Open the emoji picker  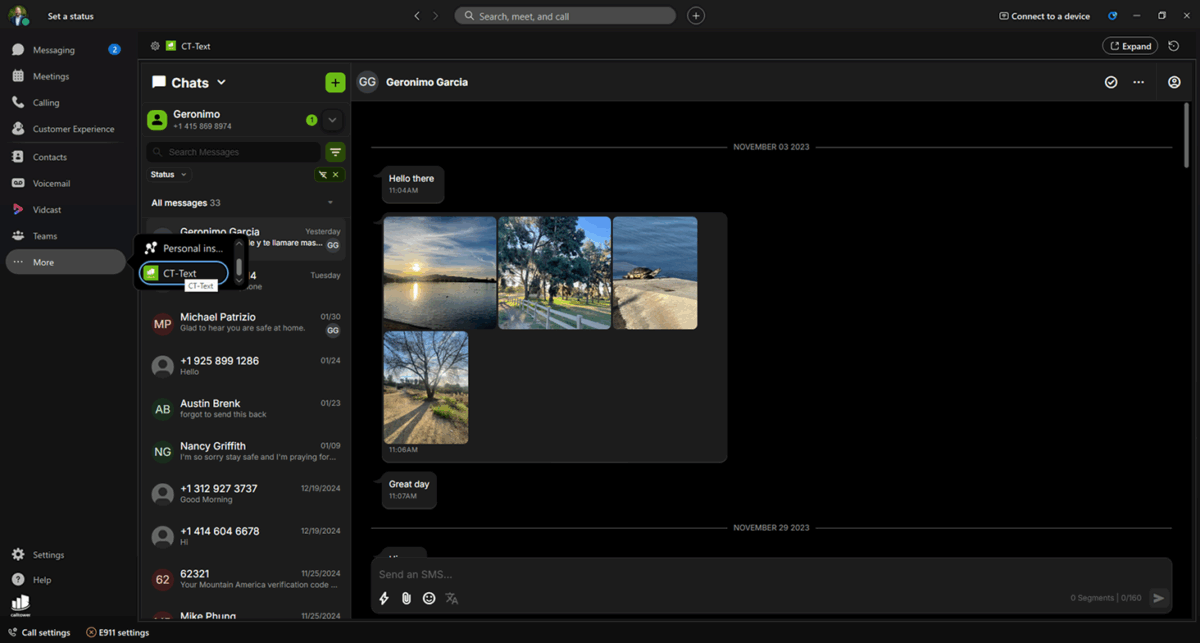click(x=429, y=598)
